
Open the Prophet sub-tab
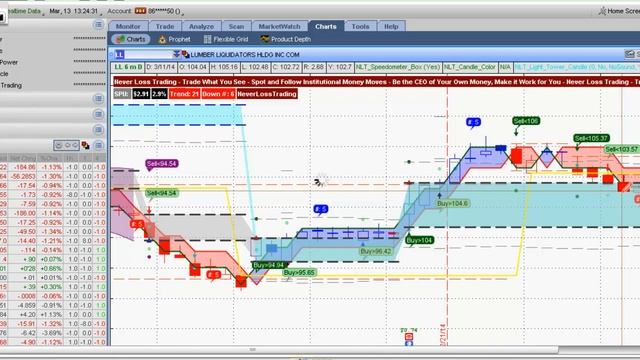click(174, 39)
